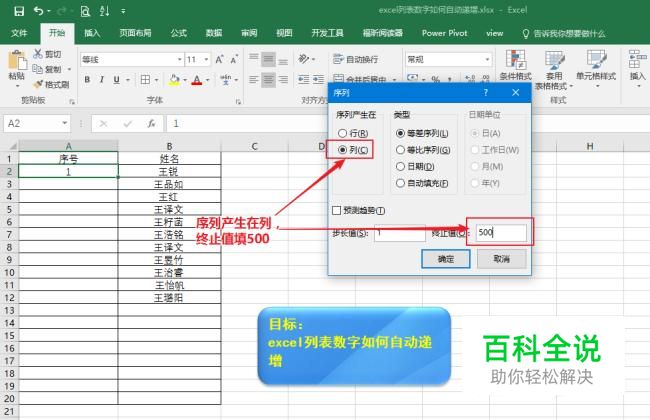650x420 pixels.
Task: Click Tell Me what you want search
Action: point(564,34)
